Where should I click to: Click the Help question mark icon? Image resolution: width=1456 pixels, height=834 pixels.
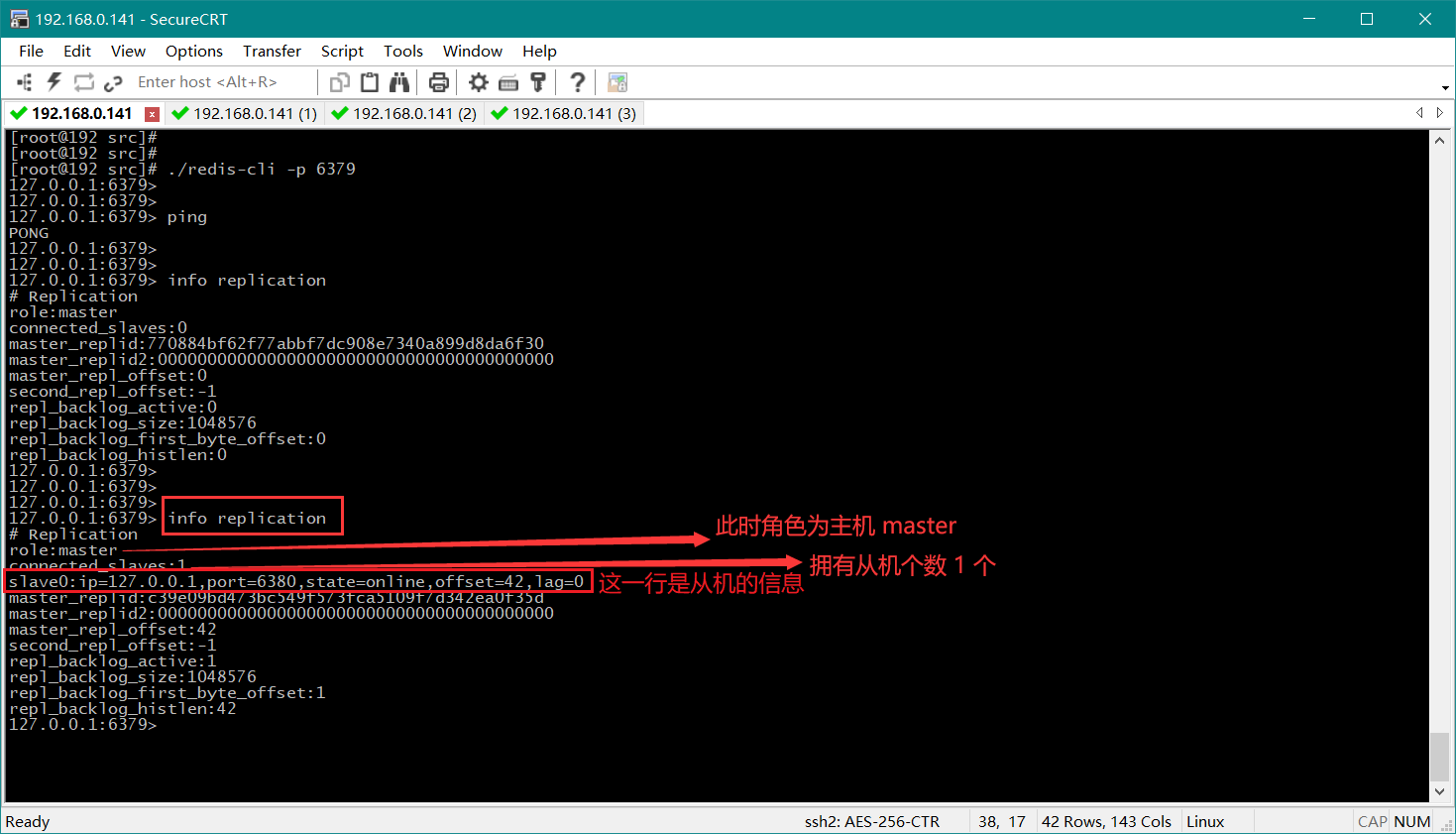click(577, 82)
